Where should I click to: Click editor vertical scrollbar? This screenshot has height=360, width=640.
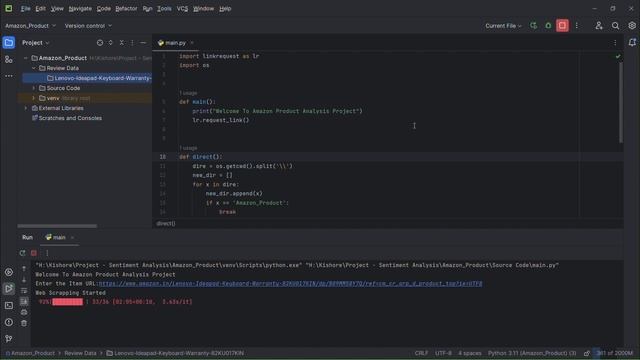[x=621, y=102]
